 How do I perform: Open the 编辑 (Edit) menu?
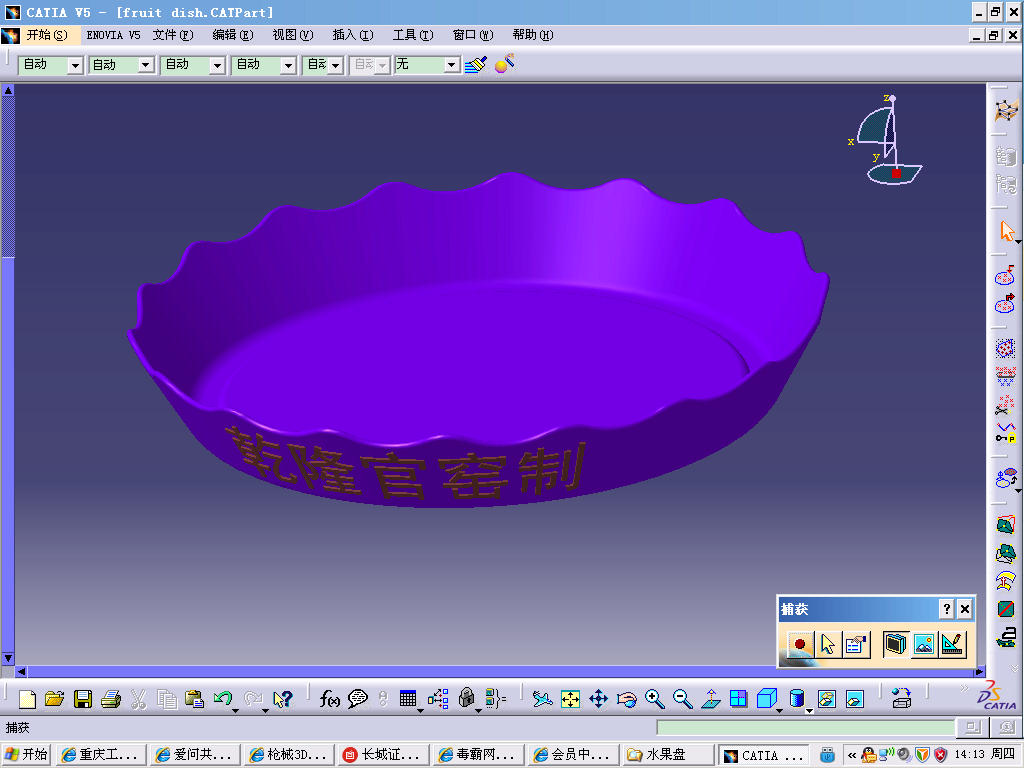(x=232, y=35)
